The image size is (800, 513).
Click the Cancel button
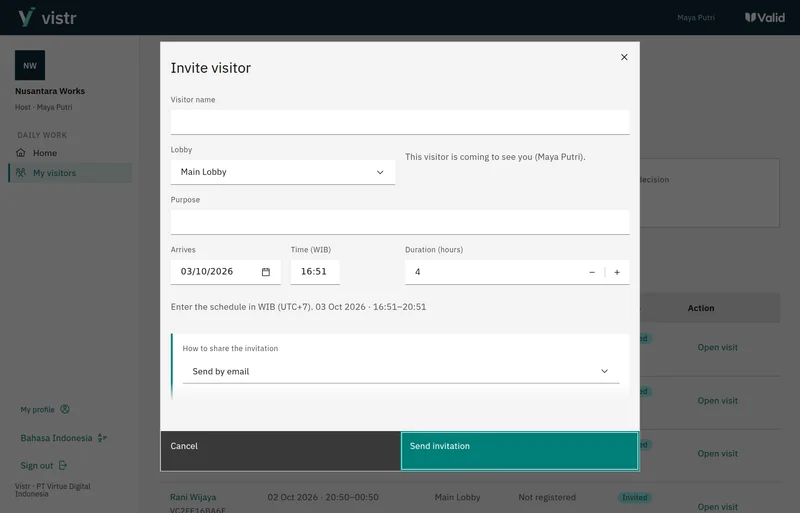[x=281, y=451]
